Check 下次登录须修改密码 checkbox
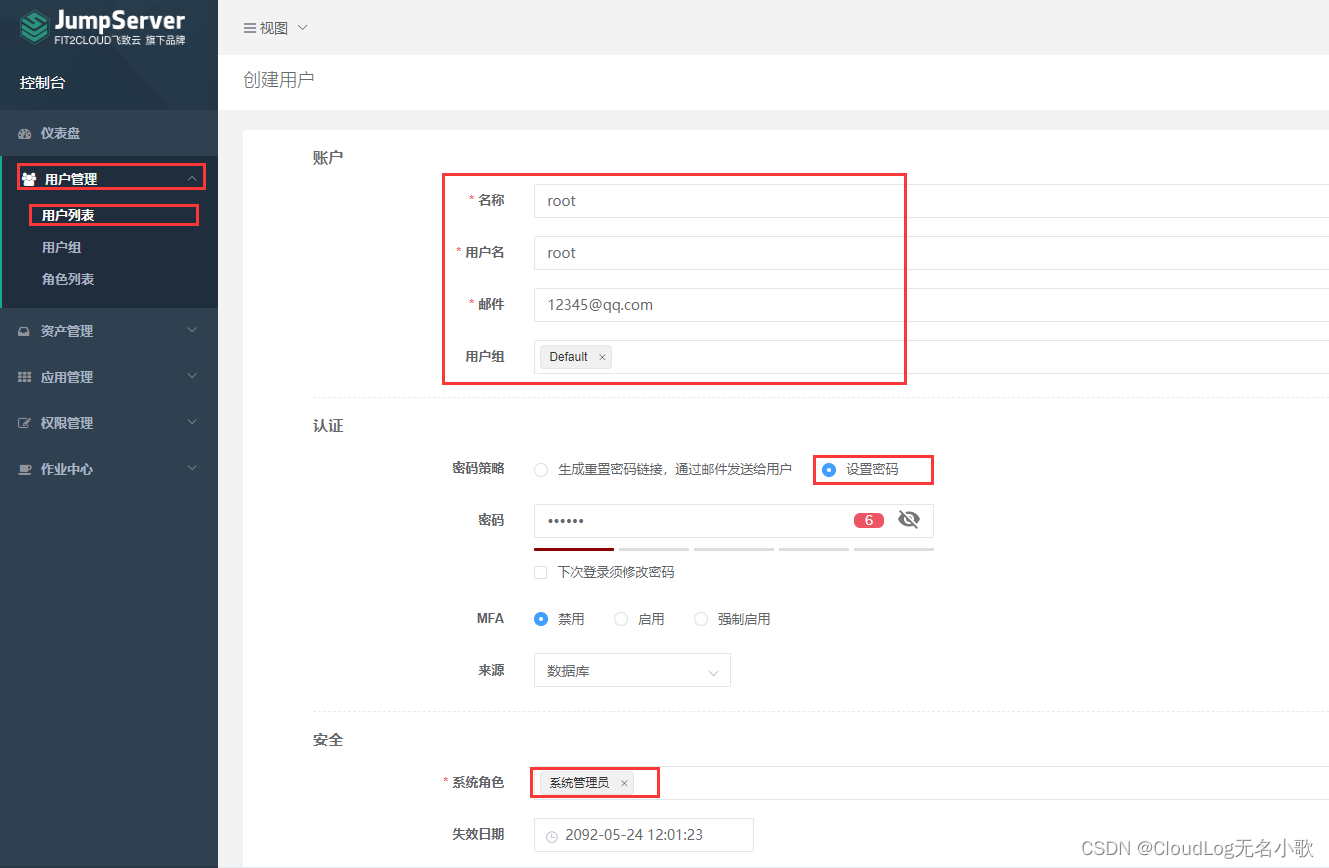 coord(540,572)
